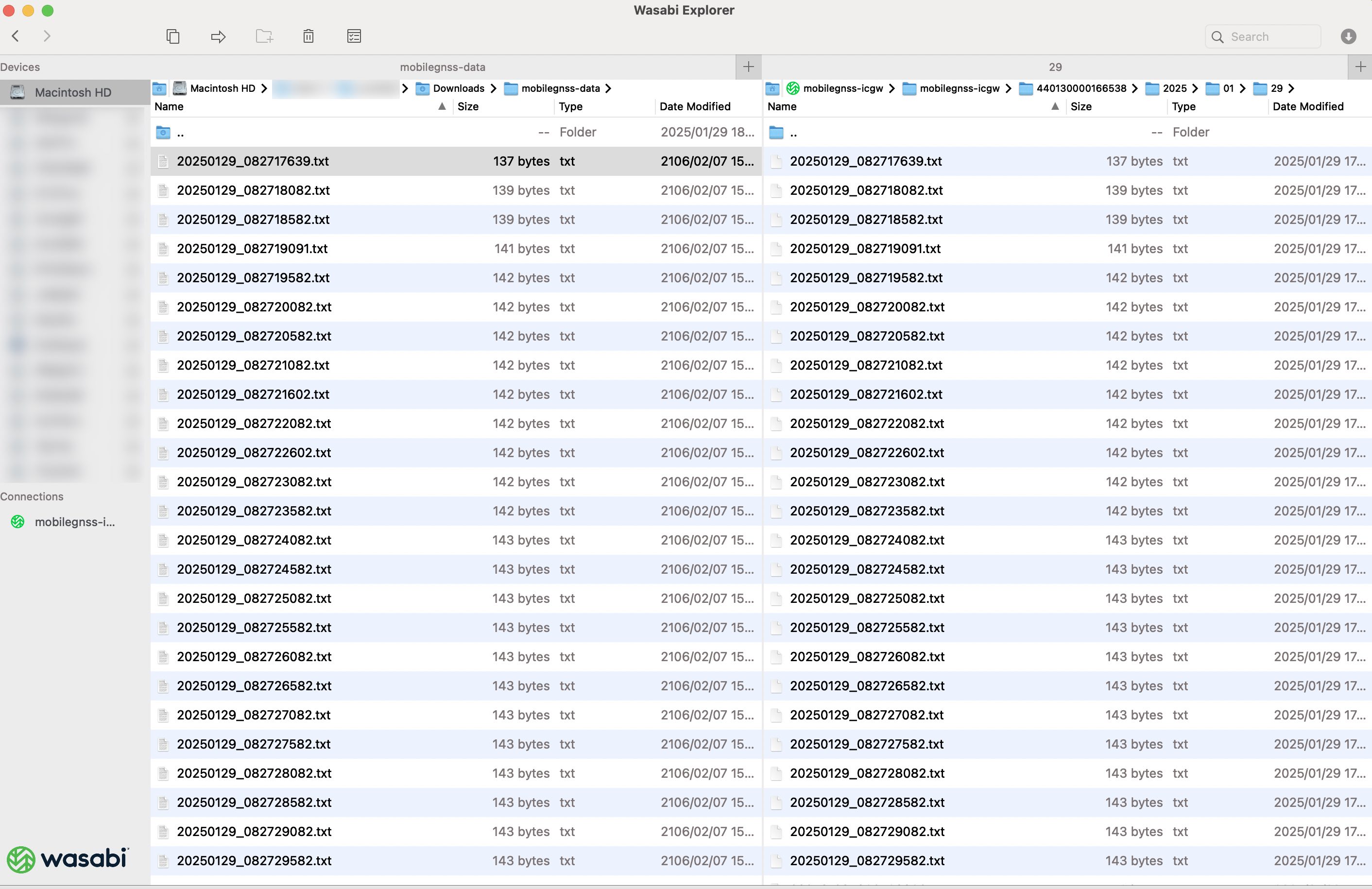Click the downloads indicator icon near Search
Image resolution: width=1372 pixels, height=889 pixels.
coord(1348,37)
